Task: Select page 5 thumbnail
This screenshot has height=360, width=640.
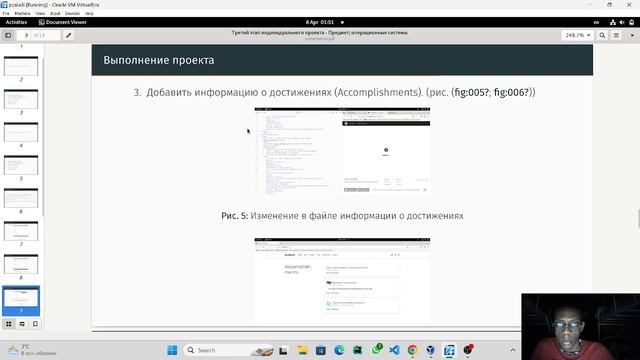Action: 21,165
